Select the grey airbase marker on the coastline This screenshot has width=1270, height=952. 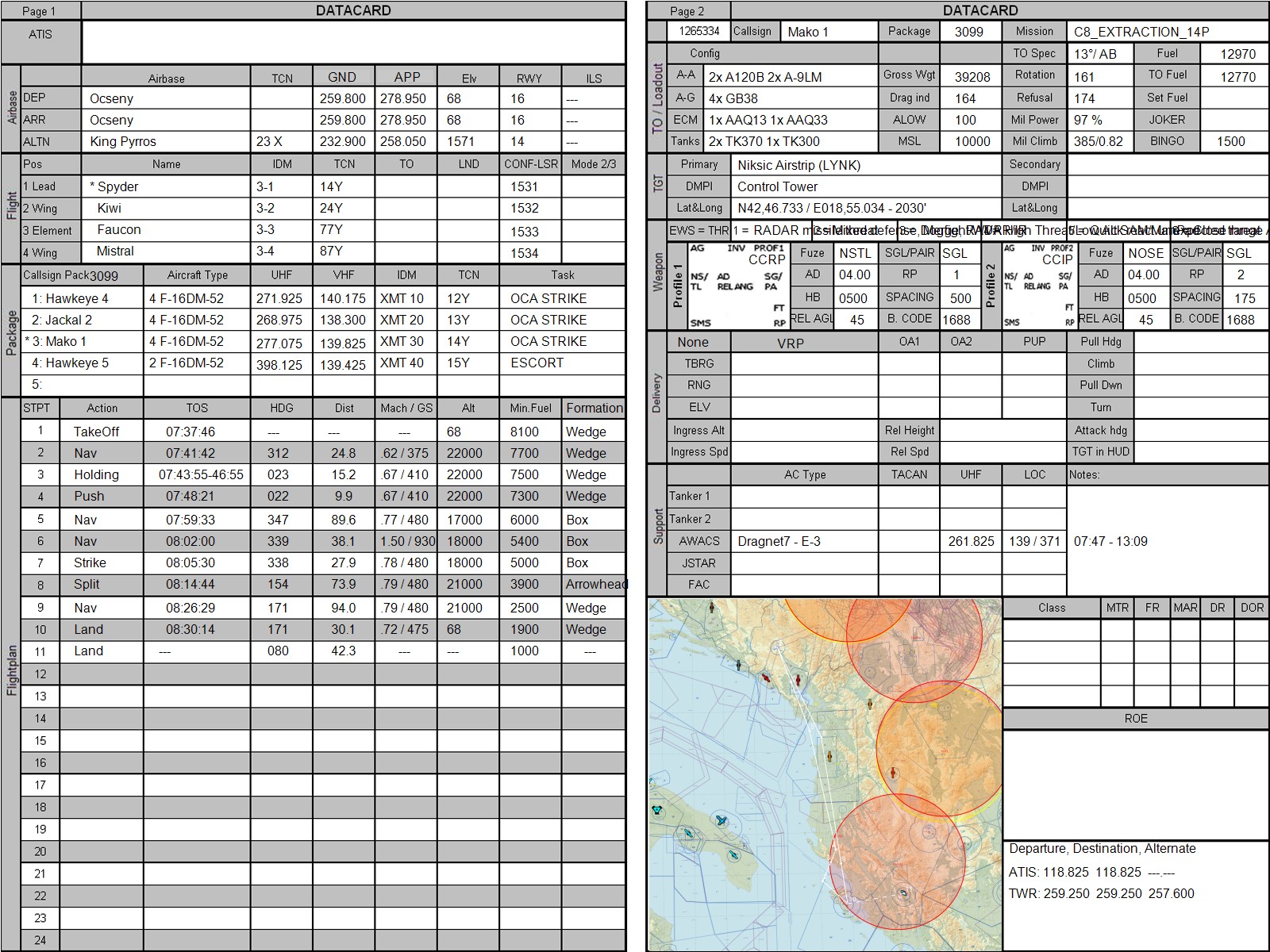click(x=740, y=665)
